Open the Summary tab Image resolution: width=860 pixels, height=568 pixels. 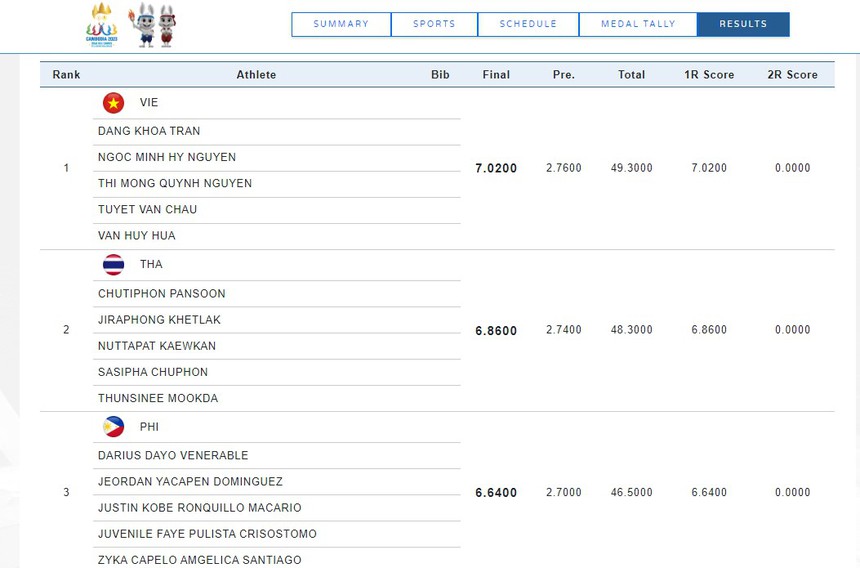point(341,24)
